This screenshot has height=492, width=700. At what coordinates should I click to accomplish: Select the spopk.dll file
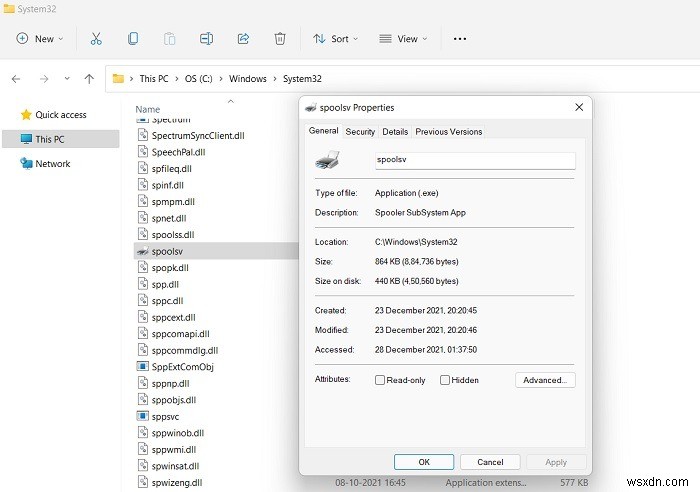[170, 268]
